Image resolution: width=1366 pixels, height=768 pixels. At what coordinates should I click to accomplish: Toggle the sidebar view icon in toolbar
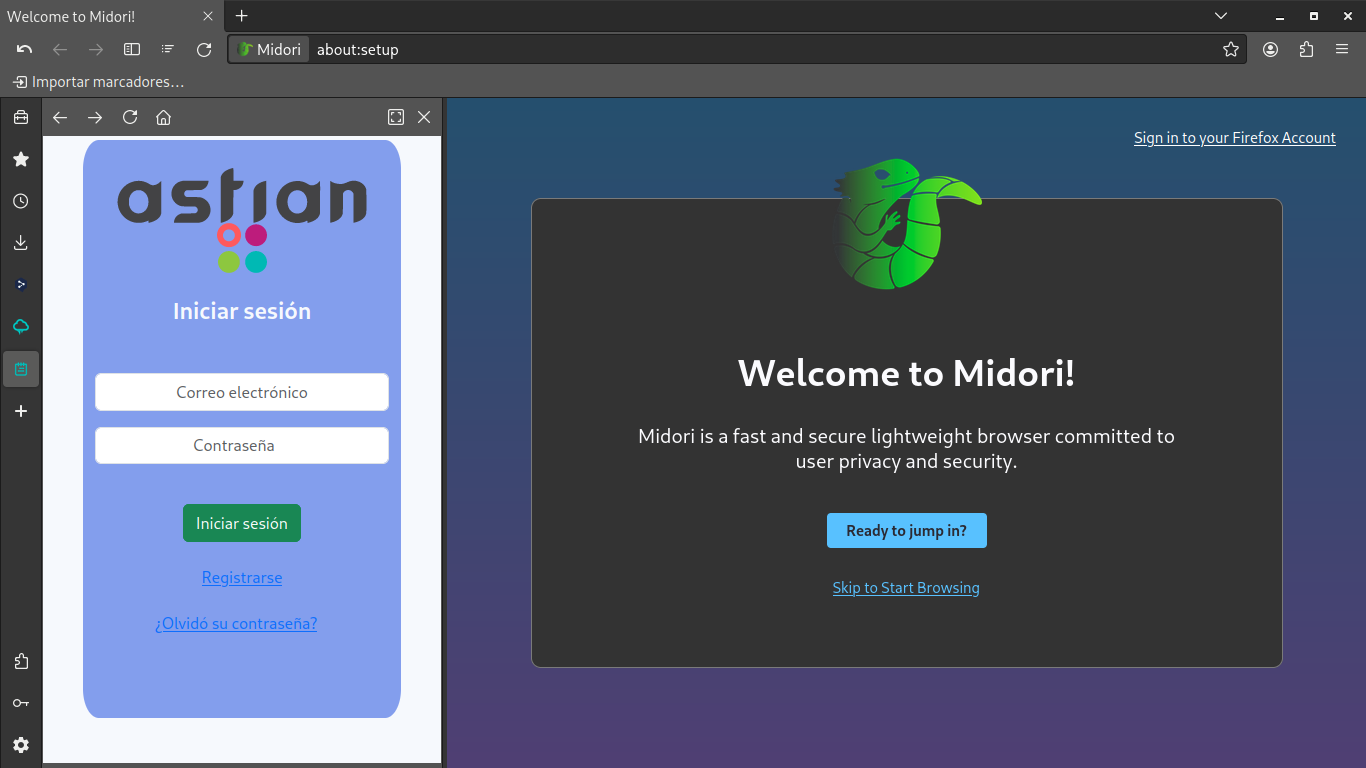click(131, 49)
